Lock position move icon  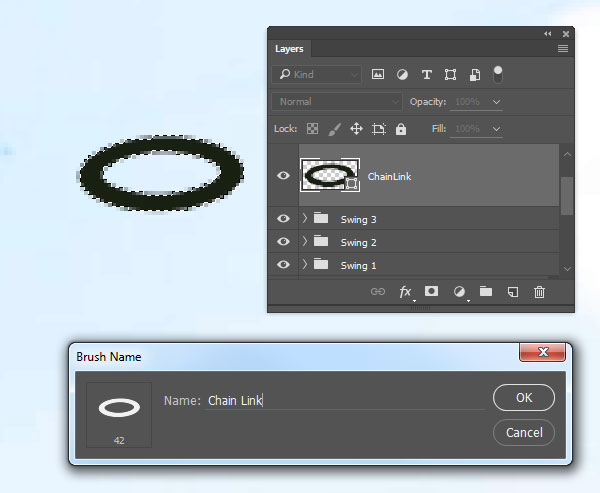(356, 129)
